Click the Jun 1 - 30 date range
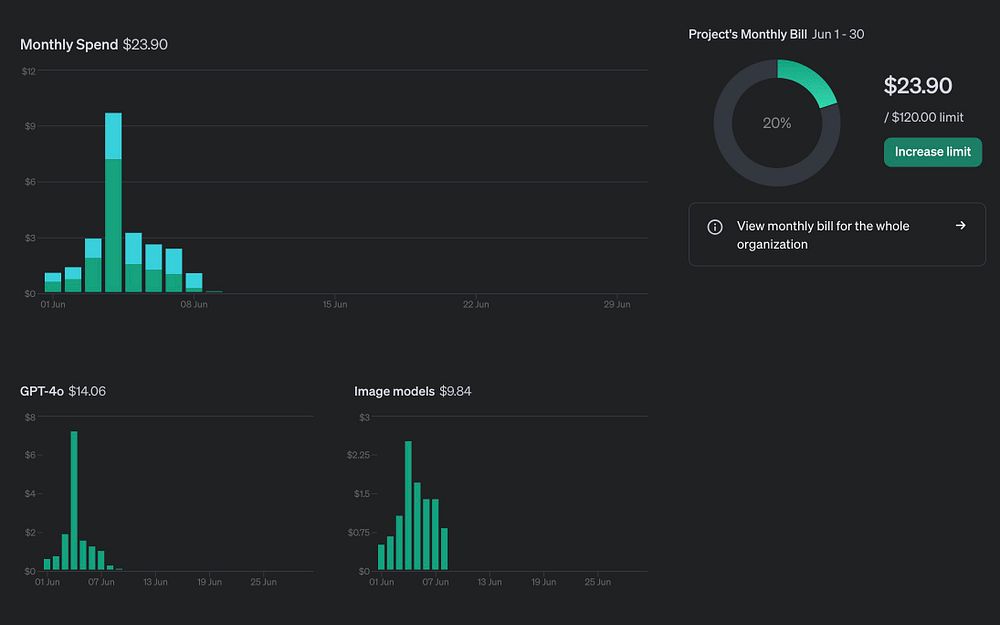The height and width of the screenshot is (625, 1000). pos(838,34)
